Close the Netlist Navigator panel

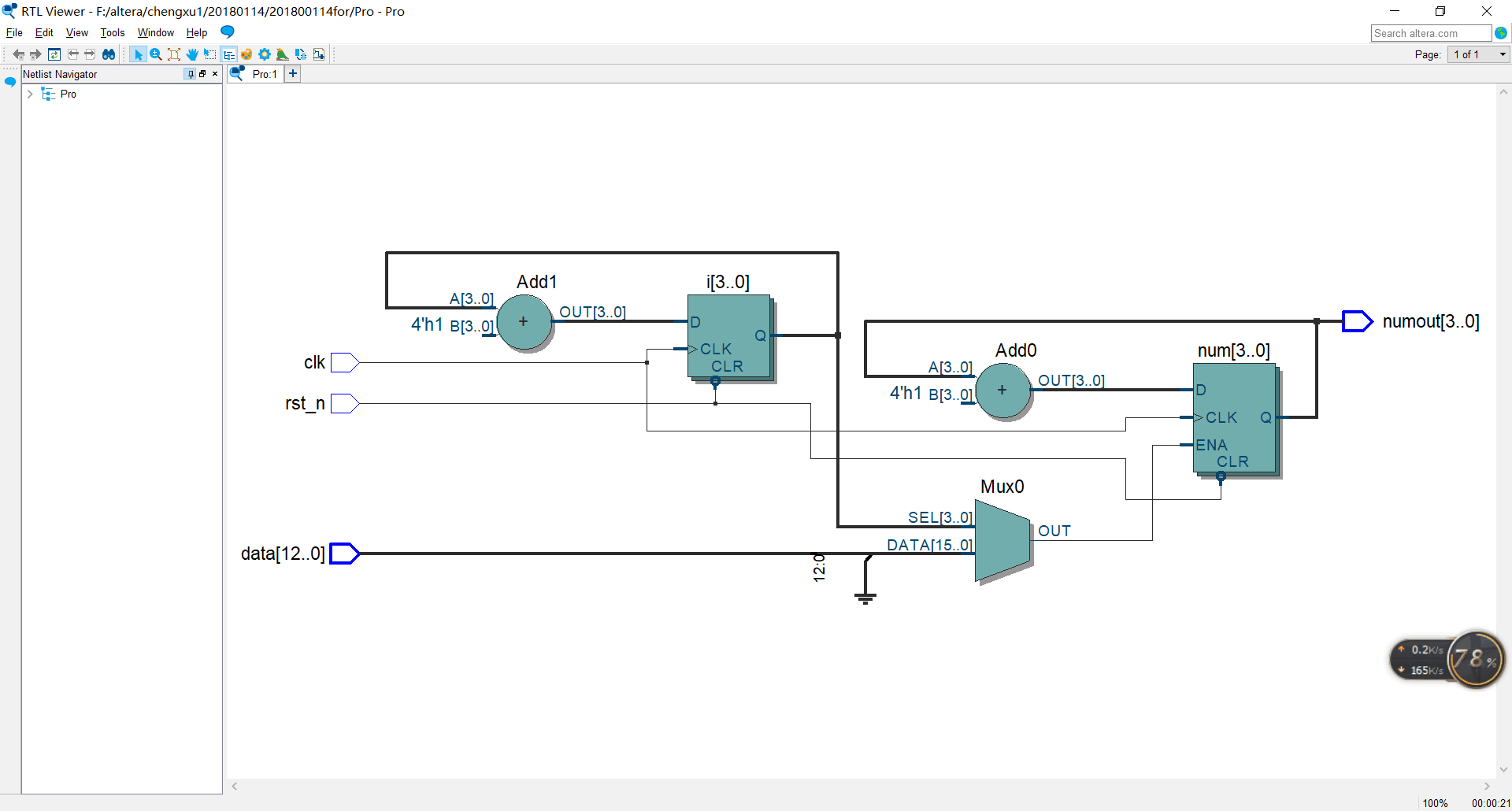click(x=215, y=74)
